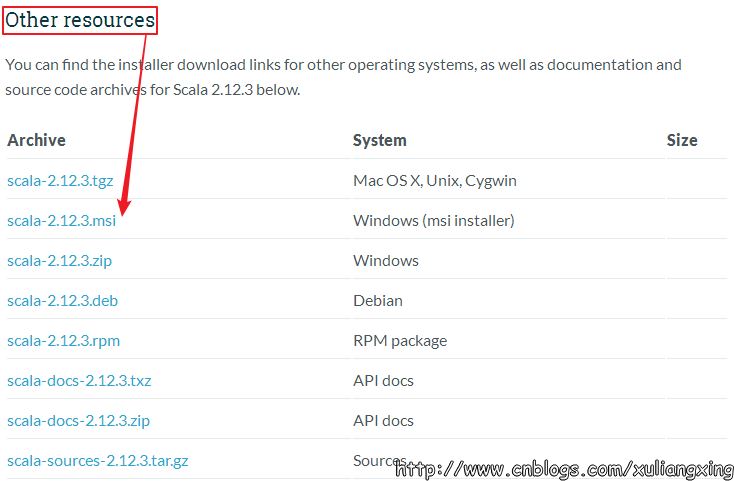Open the scala-2.12.3.zip download link
Screen dimensions: 734x481
59,261
